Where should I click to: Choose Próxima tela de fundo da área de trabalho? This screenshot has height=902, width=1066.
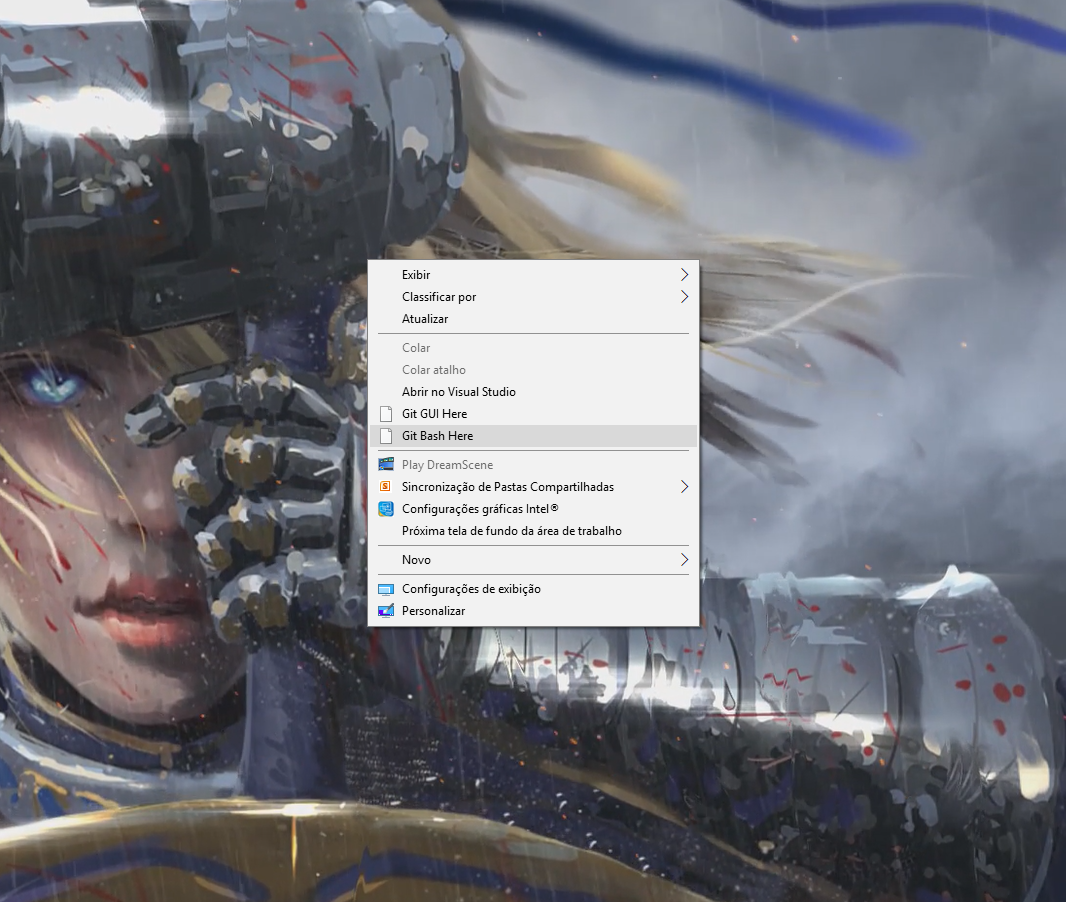pyautogui.click(x=534, y=531)
